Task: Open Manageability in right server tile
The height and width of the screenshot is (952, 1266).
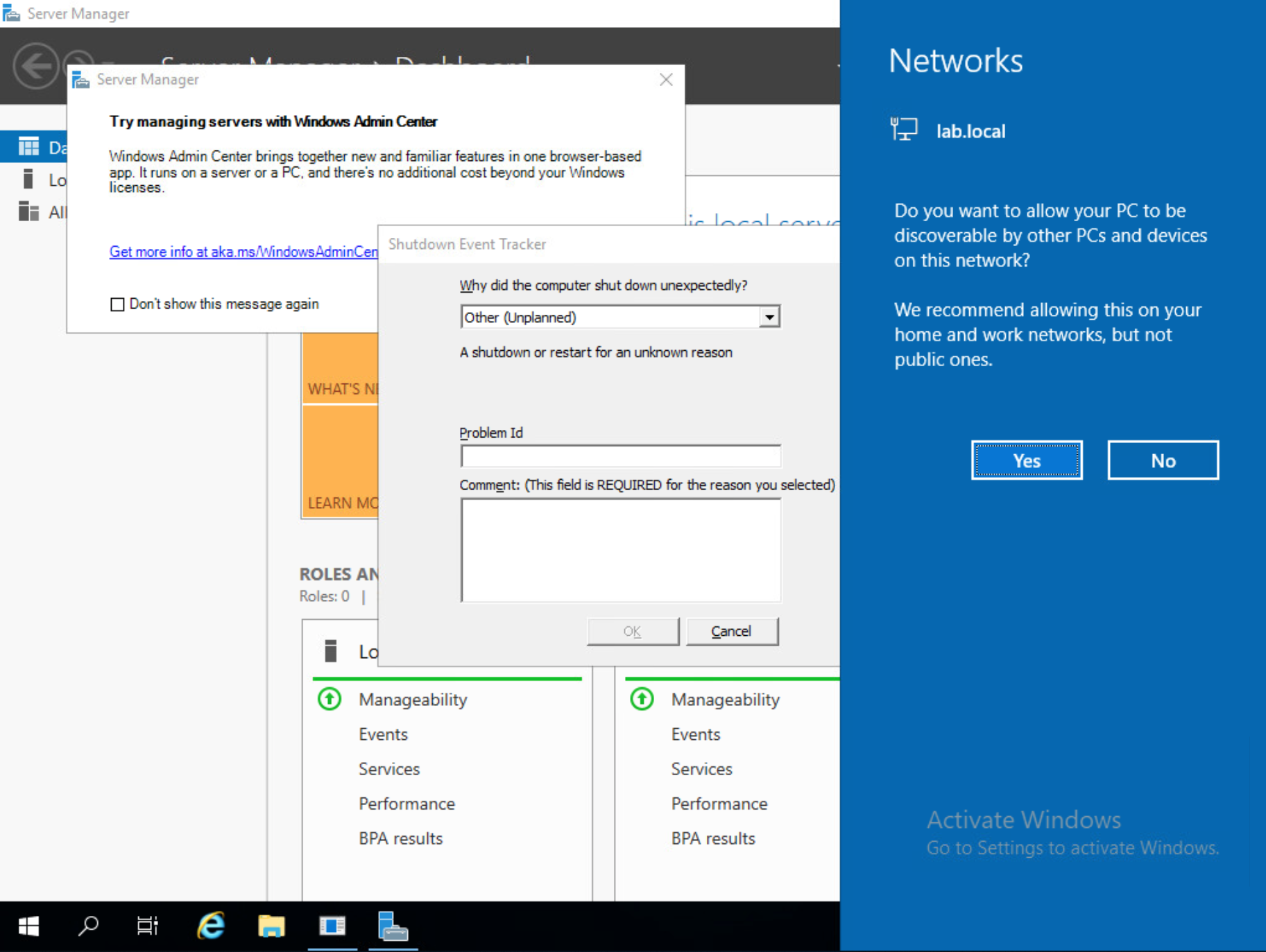Action: (725, 700)
